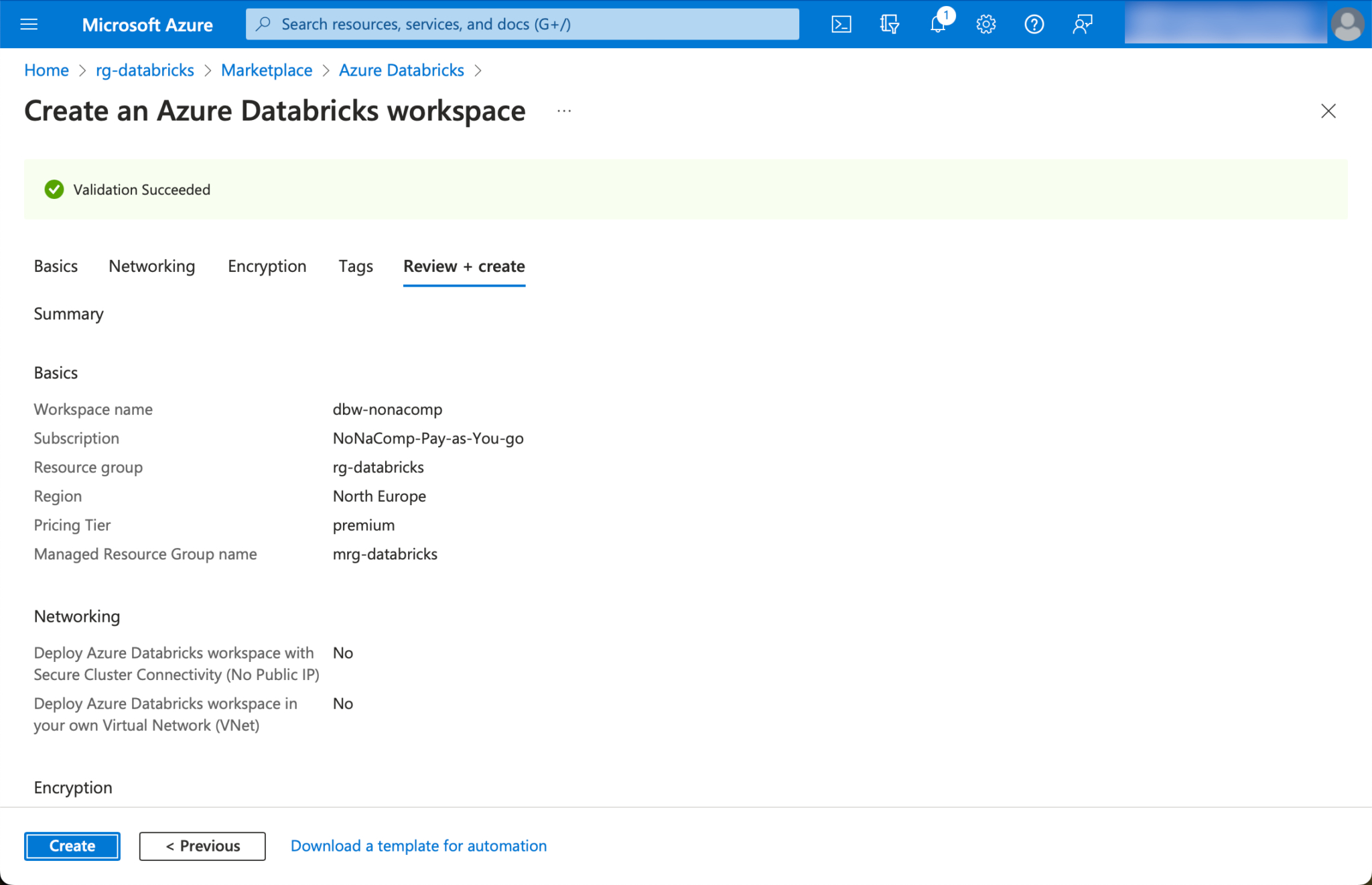1372x885 pixels.
Task: Close the create workspace pane
Action: click(1328, 111)
